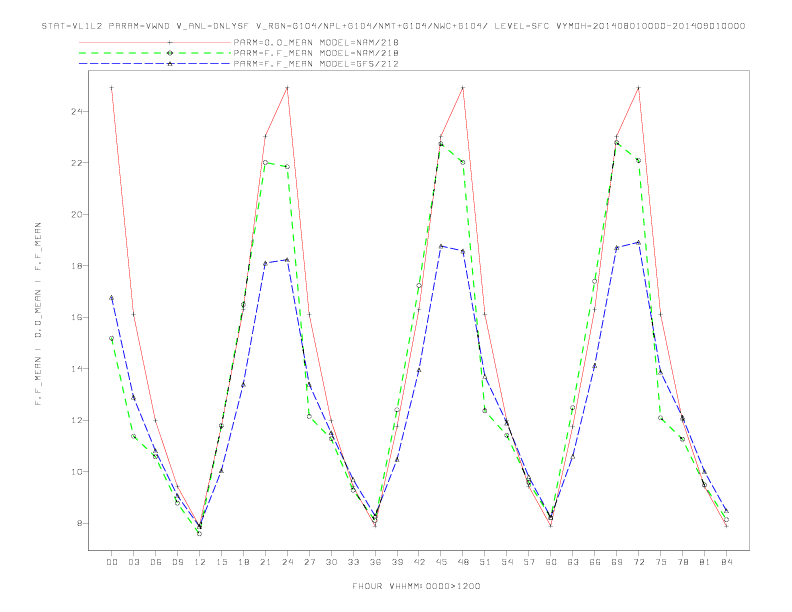
Task: Click the green dashed legend line sample
Action: pos(155,53)
